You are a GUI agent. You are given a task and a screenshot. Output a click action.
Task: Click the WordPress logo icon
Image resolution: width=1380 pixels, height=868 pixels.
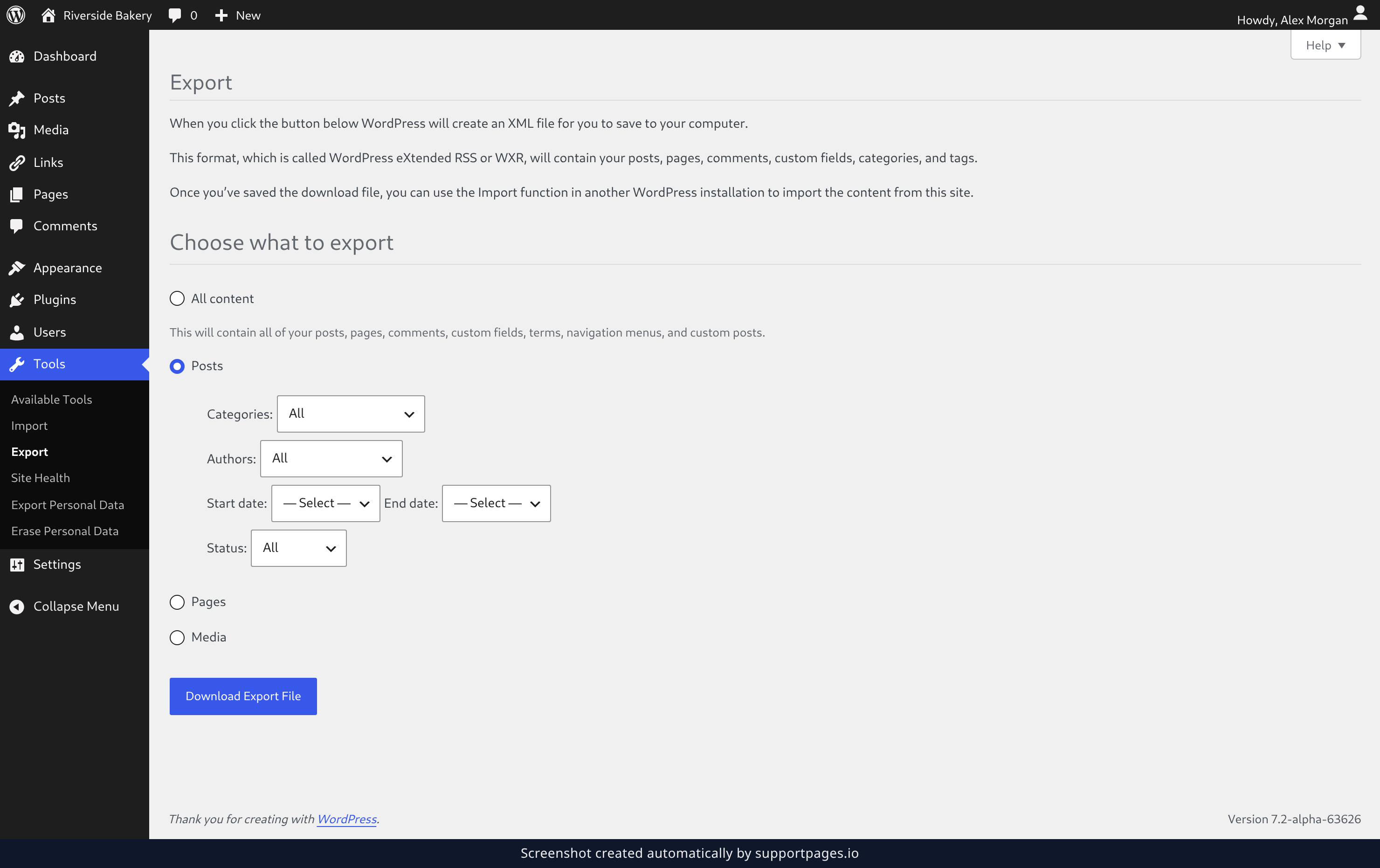pos(15,15)
